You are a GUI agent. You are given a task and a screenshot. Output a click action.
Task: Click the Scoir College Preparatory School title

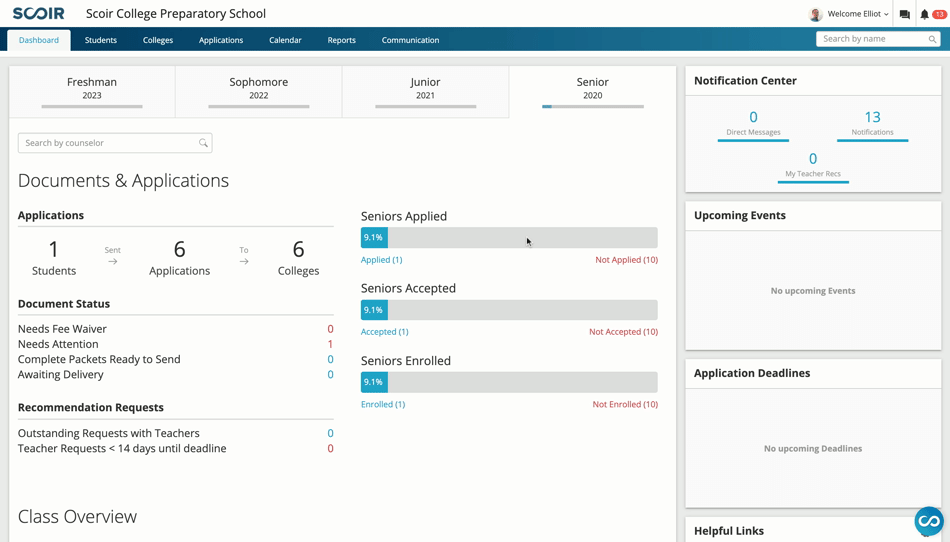point(176,13)
